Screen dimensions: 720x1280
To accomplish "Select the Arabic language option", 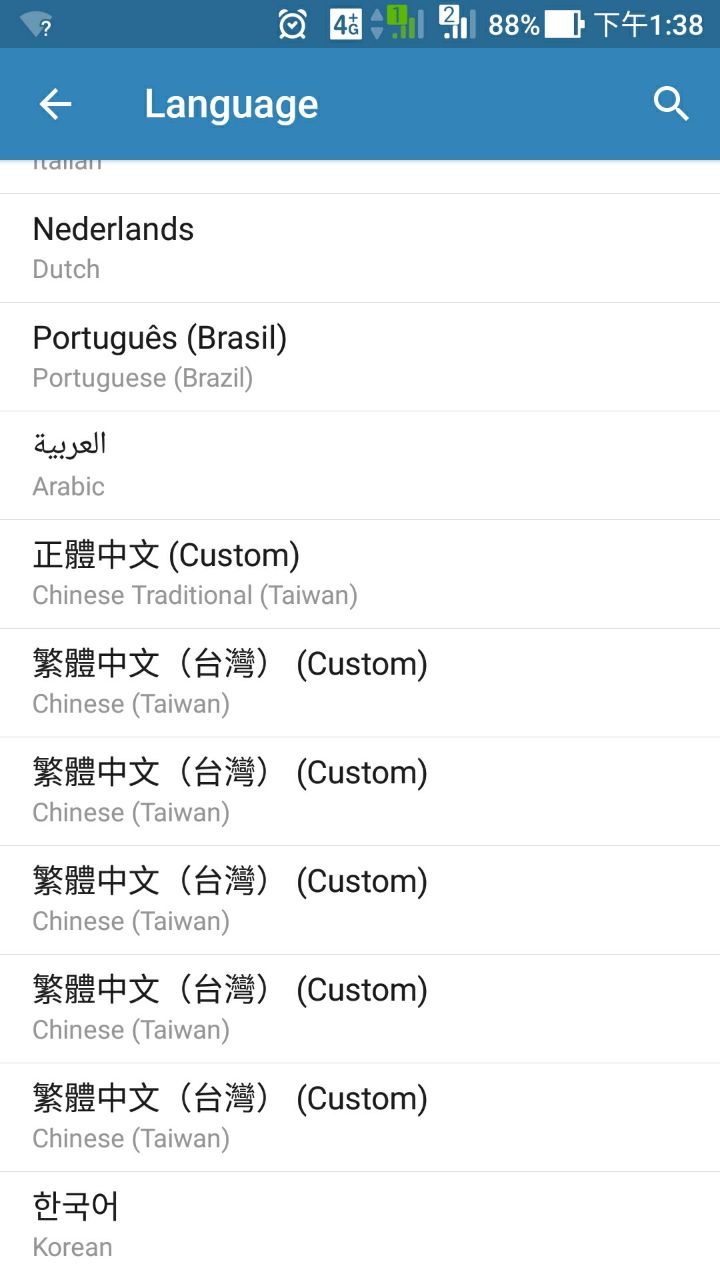I will pyautogui.click(x=360, y=465).
